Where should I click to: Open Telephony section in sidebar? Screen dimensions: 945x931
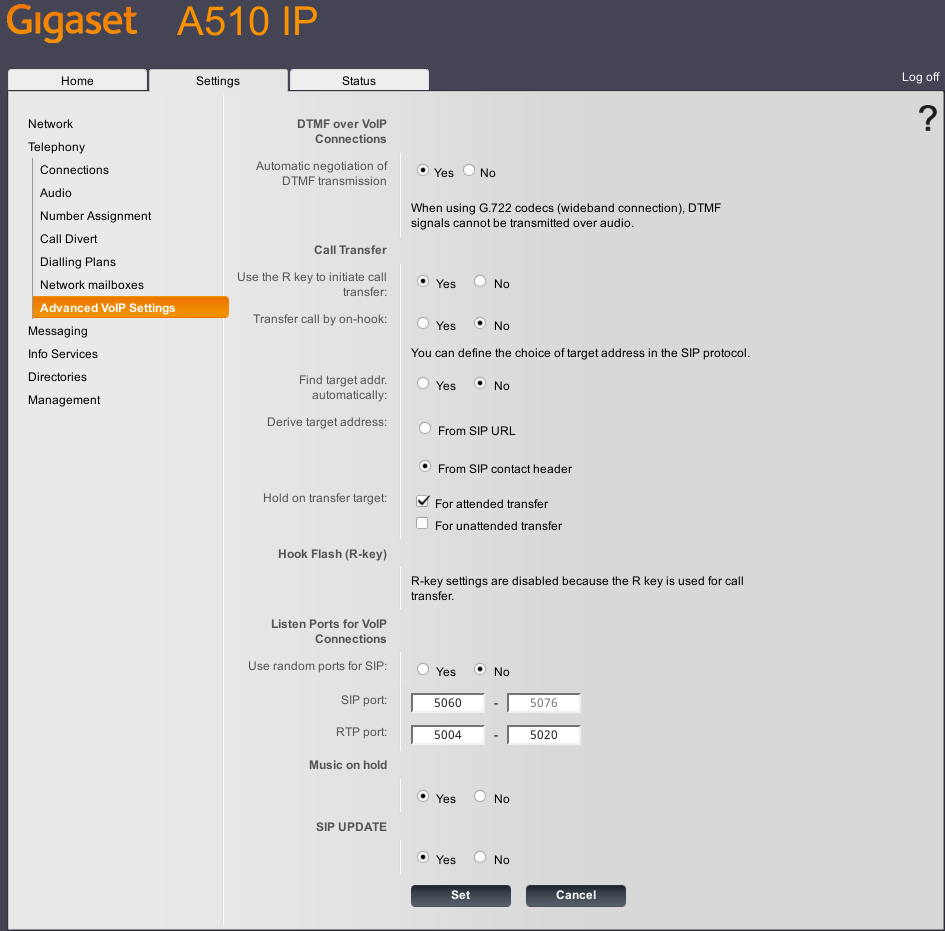point(56,147)
